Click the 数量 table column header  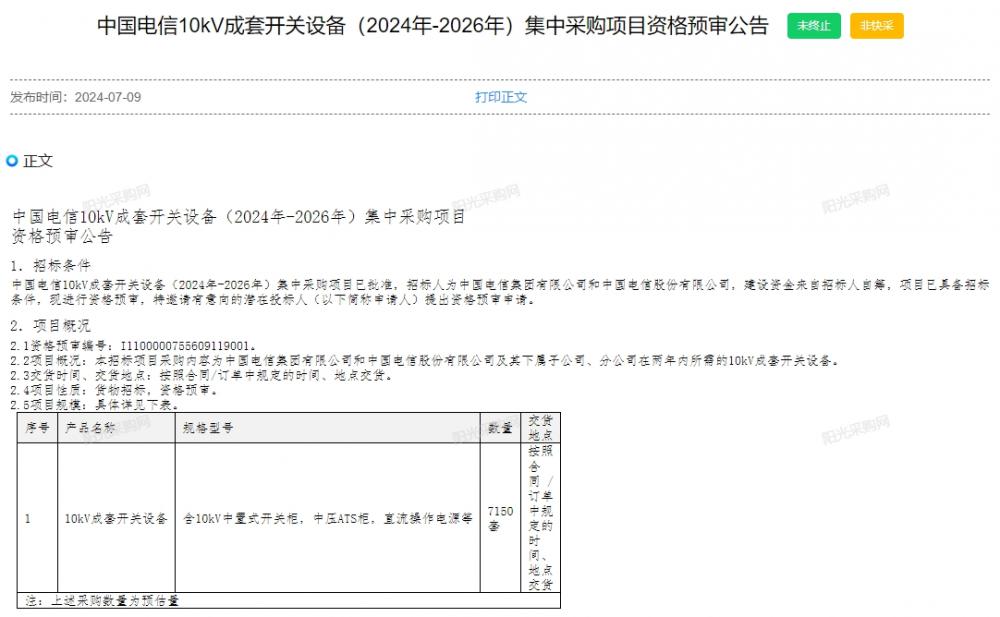(500, 428)
